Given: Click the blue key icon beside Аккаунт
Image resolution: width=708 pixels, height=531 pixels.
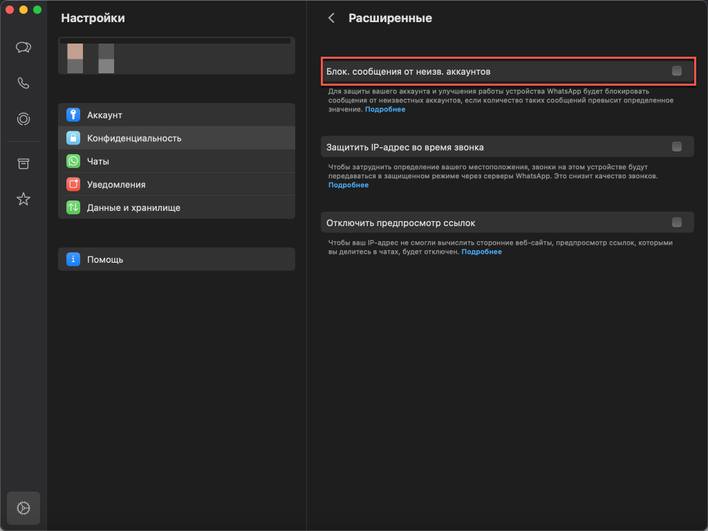Looking at the screenshot, I should pyautogui.click(x=73, y=115).
